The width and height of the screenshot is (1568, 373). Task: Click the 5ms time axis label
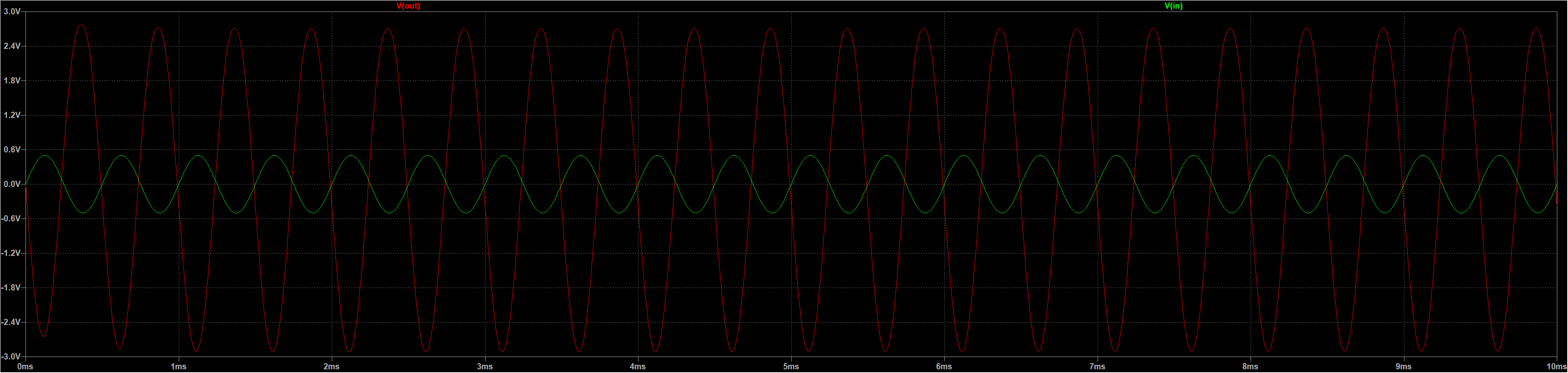coord(791,367)
